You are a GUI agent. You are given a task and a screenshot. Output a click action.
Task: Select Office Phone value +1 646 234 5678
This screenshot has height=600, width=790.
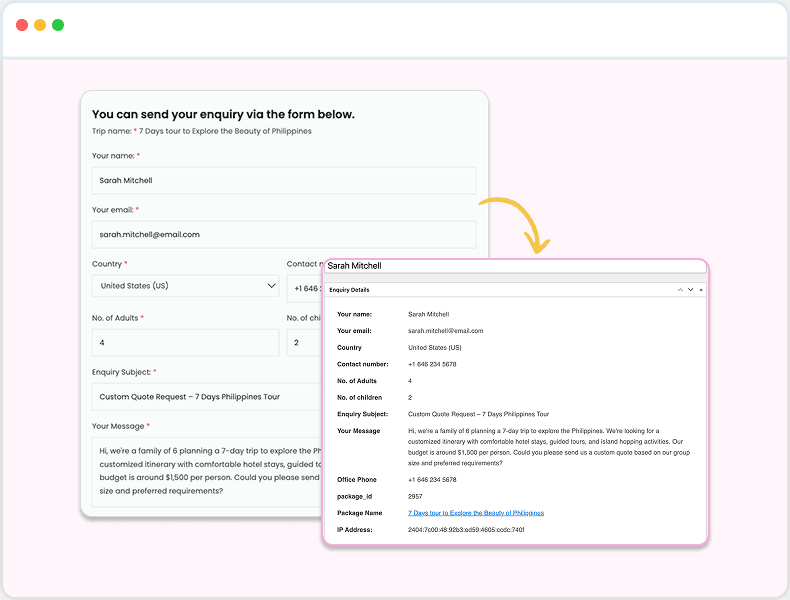(x=432, y=480)
